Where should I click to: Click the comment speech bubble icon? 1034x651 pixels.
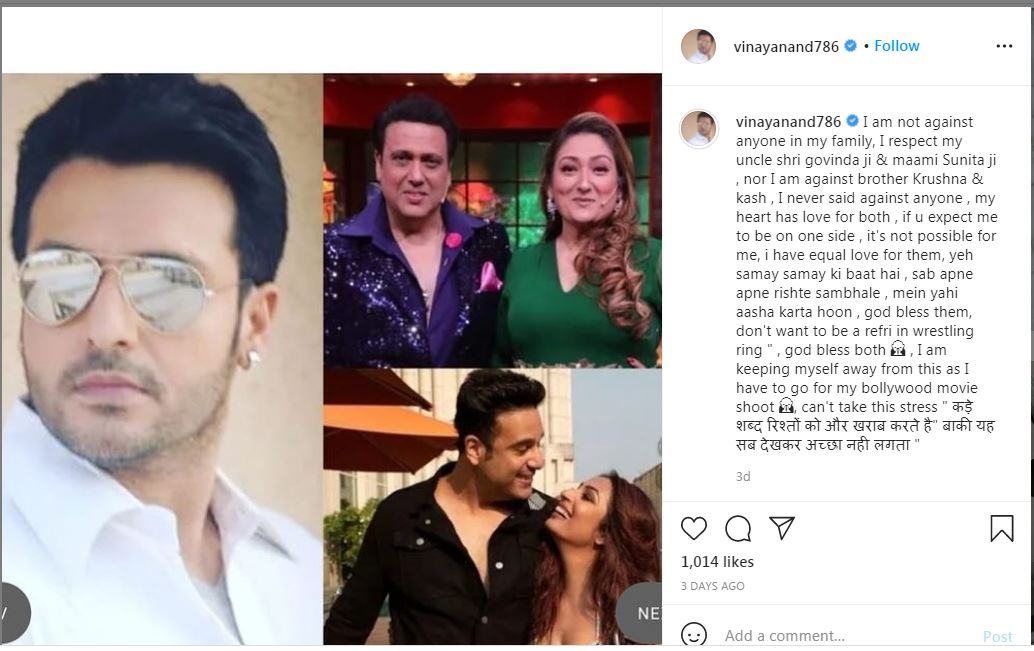(x=738, y=528)
